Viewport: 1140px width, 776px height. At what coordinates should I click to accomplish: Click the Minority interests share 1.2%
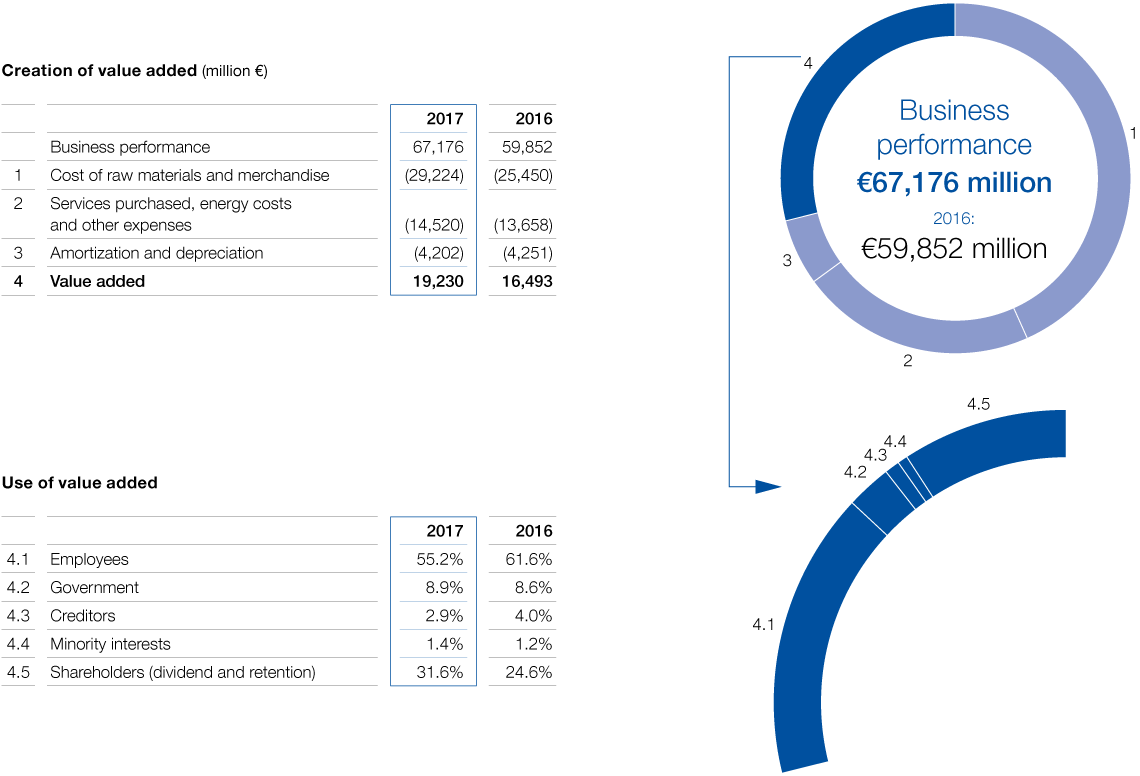(x=534, y=644)
